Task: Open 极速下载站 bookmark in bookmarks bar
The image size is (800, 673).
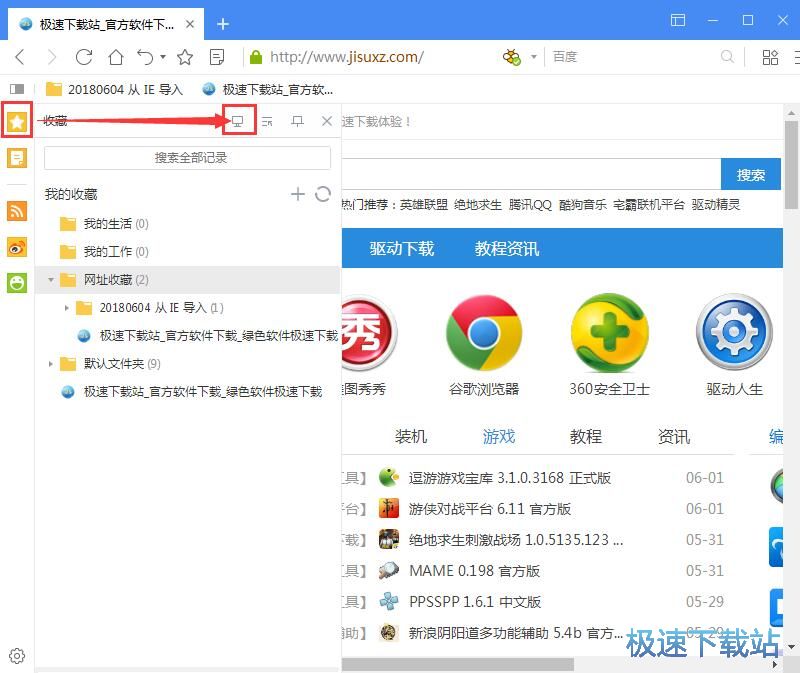Action: (x=268, y=89)
